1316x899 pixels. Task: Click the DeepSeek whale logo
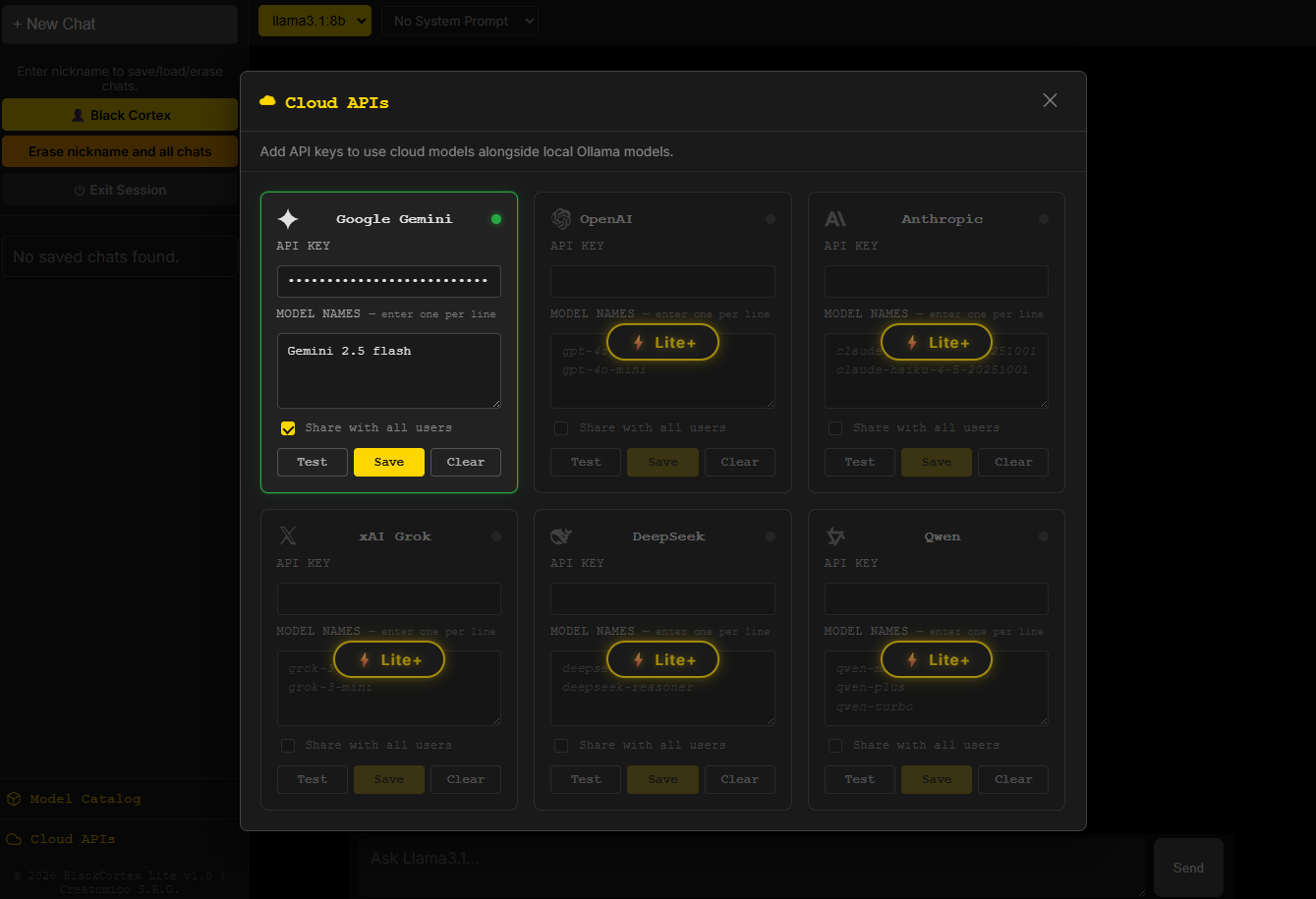pos(561,536)
